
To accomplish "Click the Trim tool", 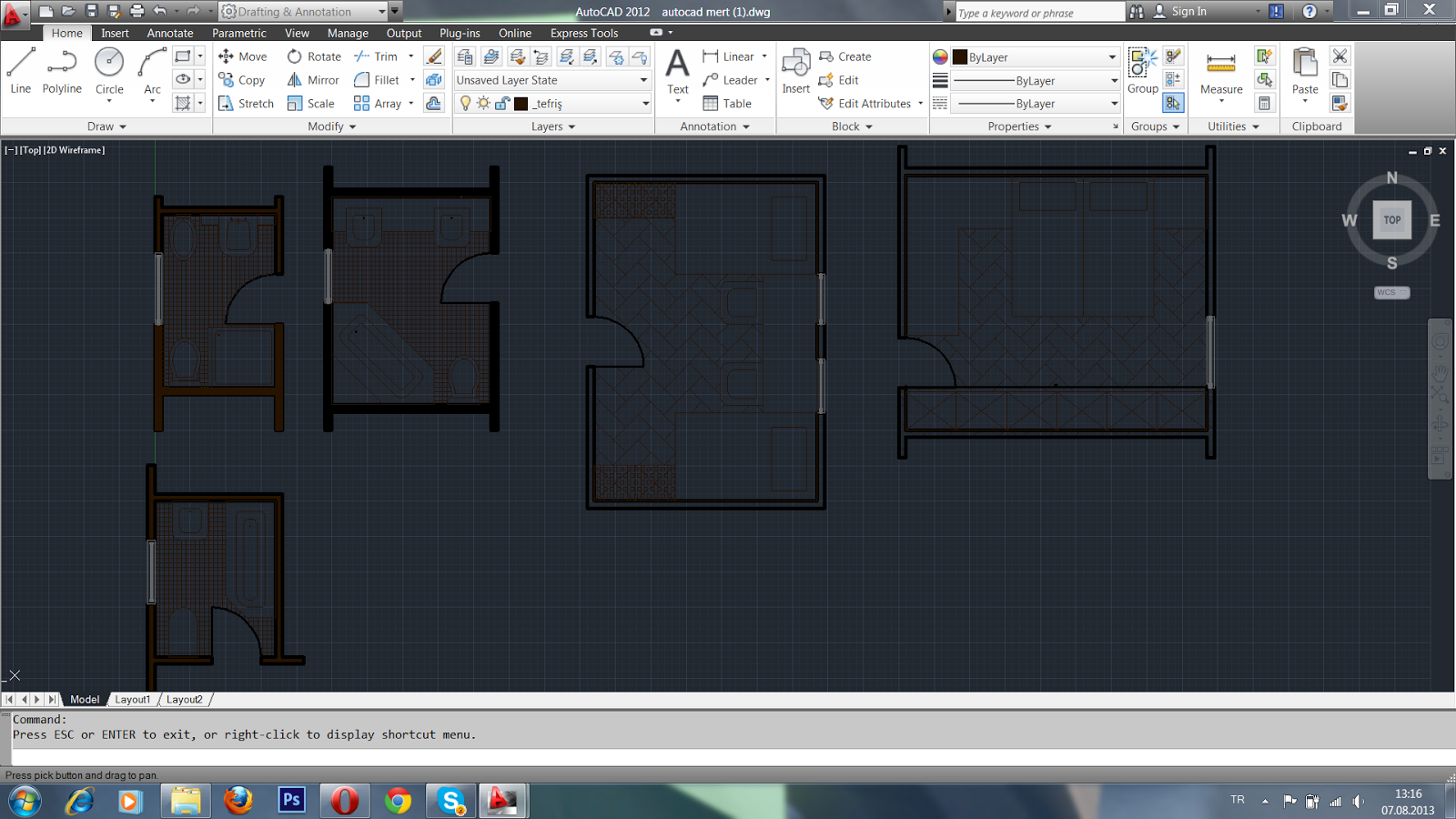I will coord(377,56).
